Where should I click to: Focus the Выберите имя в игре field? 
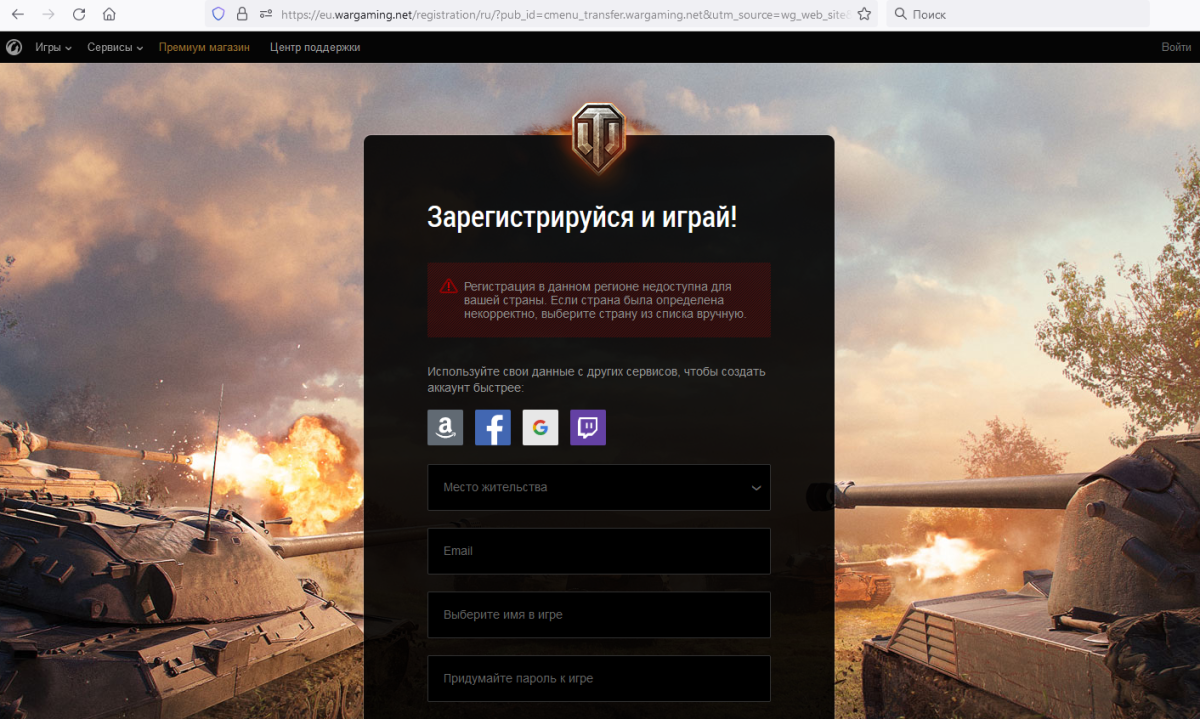pyautogui.click(x=599, y=614)
